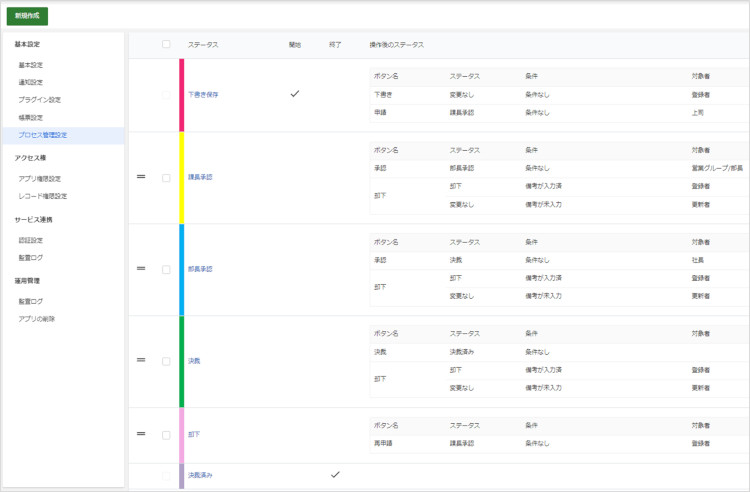Image resolution: width=750 pixels, height=492 pixels.
Task: Click the 下書き button name cell
Action: tap(383, 95)
